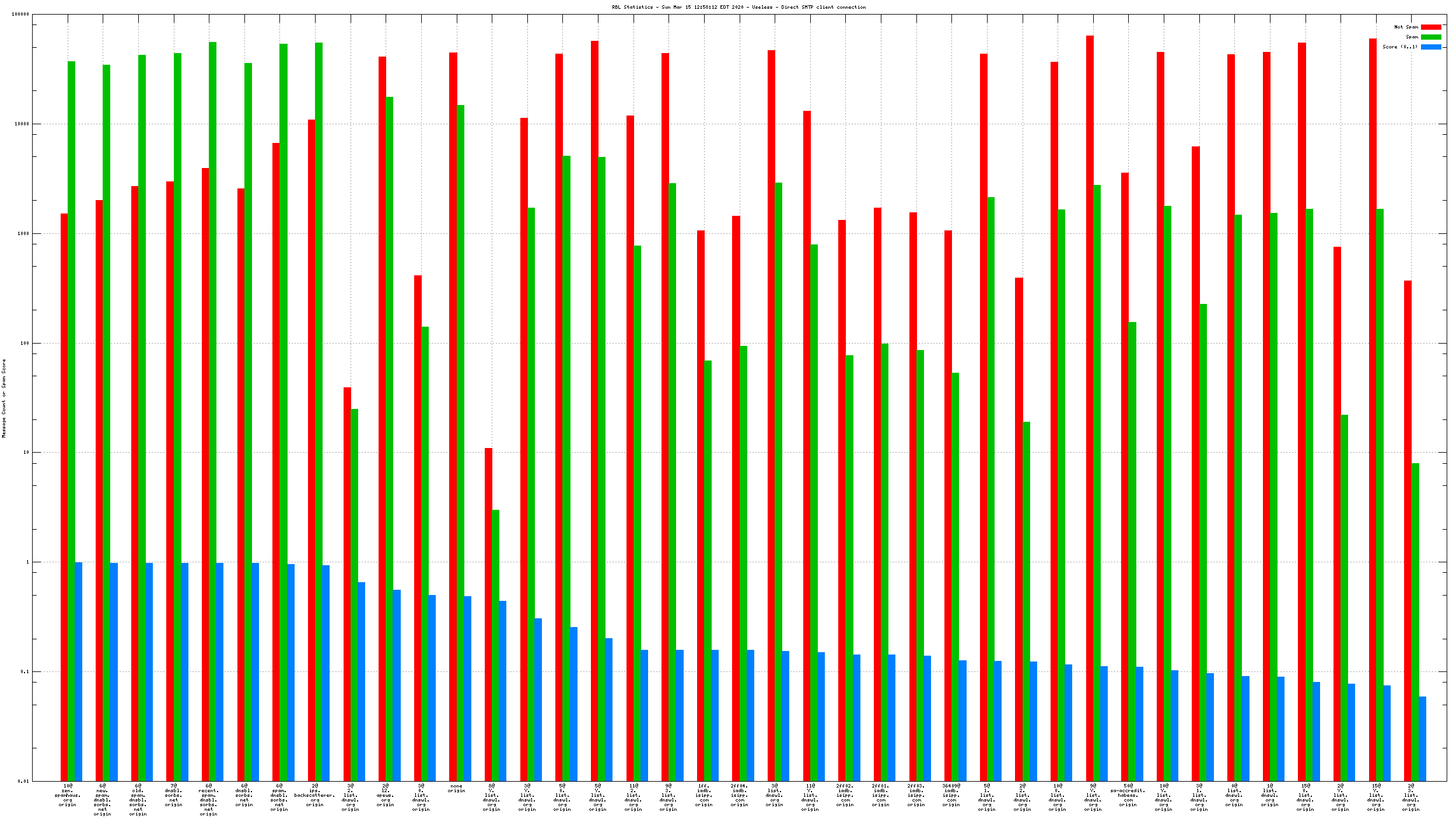This screenshot has width=1456, height=819.
Task: Click the Score (0..1) legend text
Action: (1399, 47)
